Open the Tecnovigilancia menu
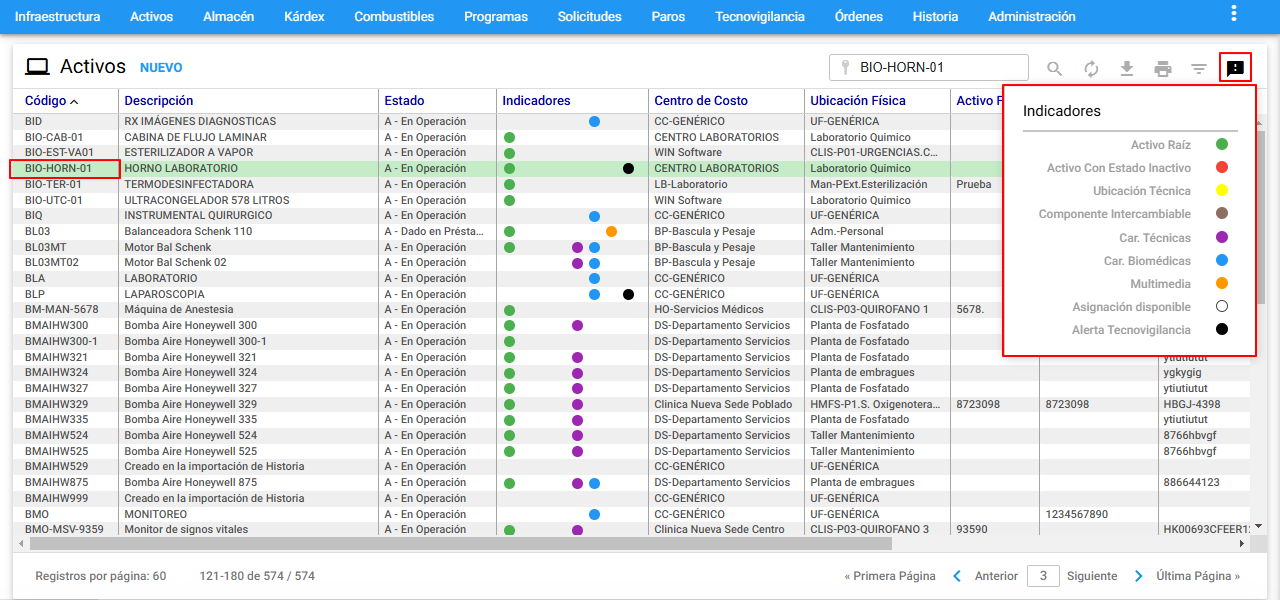Viewport: 1280px width, 600px height. pyautogui.click(x=759, y=17)
